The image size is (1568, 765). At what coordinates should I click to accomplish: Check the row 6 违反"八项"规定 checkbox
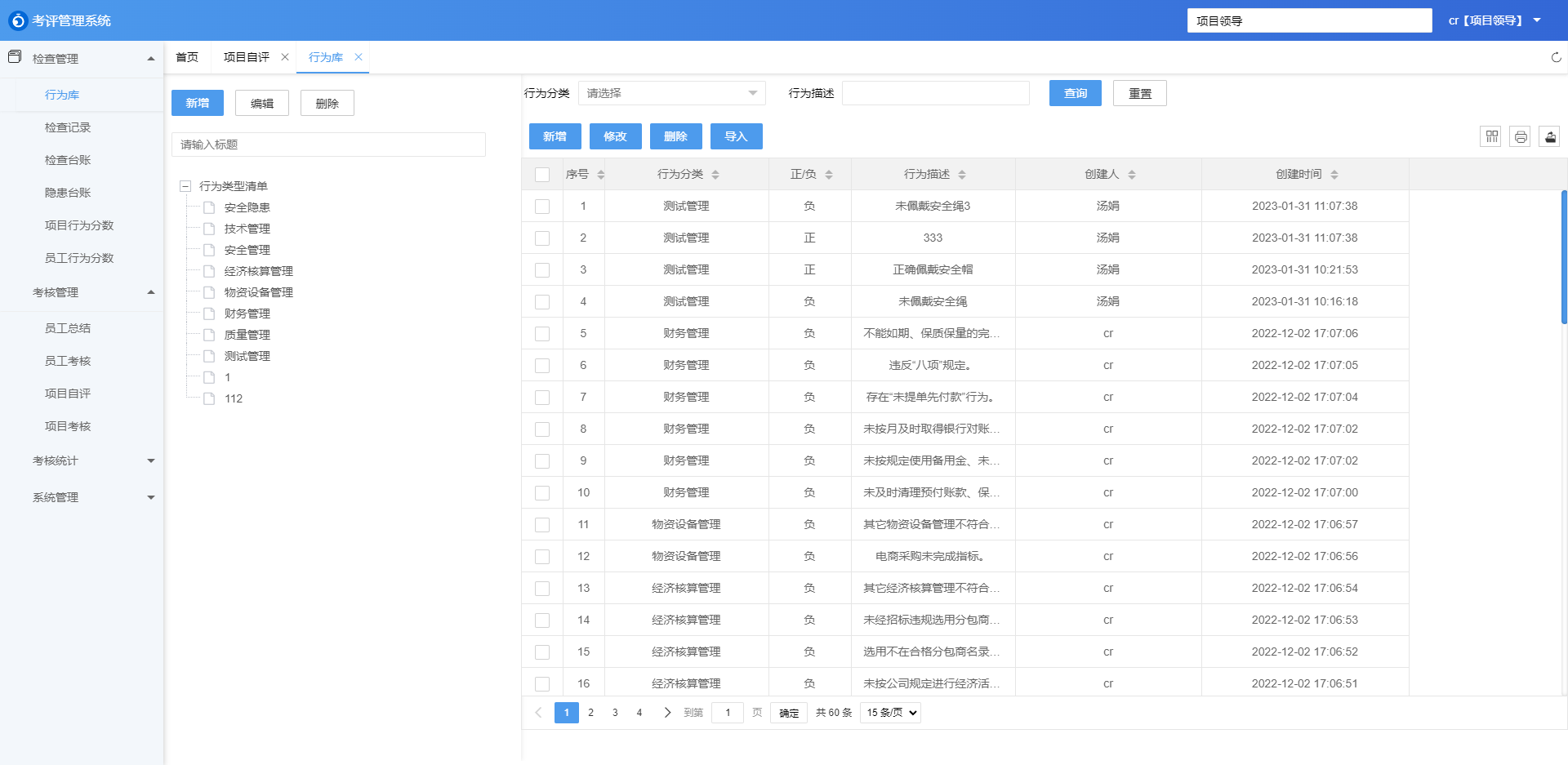(x=542, y=366)
